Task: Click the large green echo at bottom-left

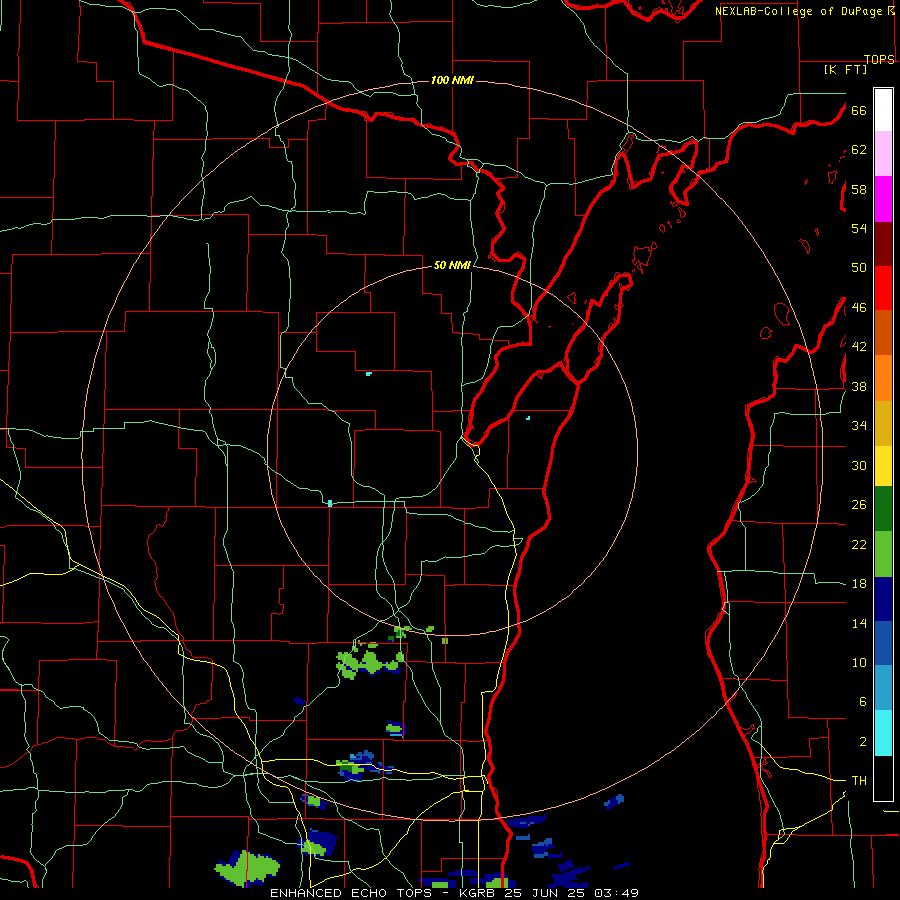Action: [x=248, y=867]
